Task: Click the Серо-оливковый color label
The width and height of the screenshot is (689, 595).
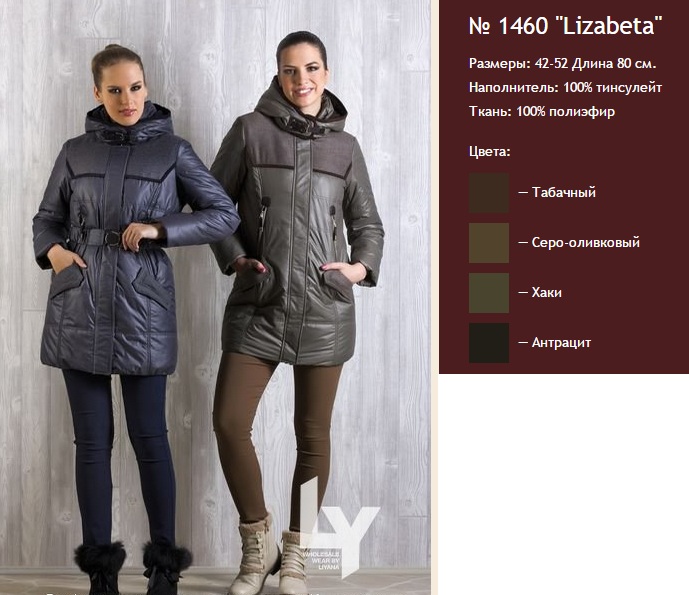Action: click(x=586, y=243)
